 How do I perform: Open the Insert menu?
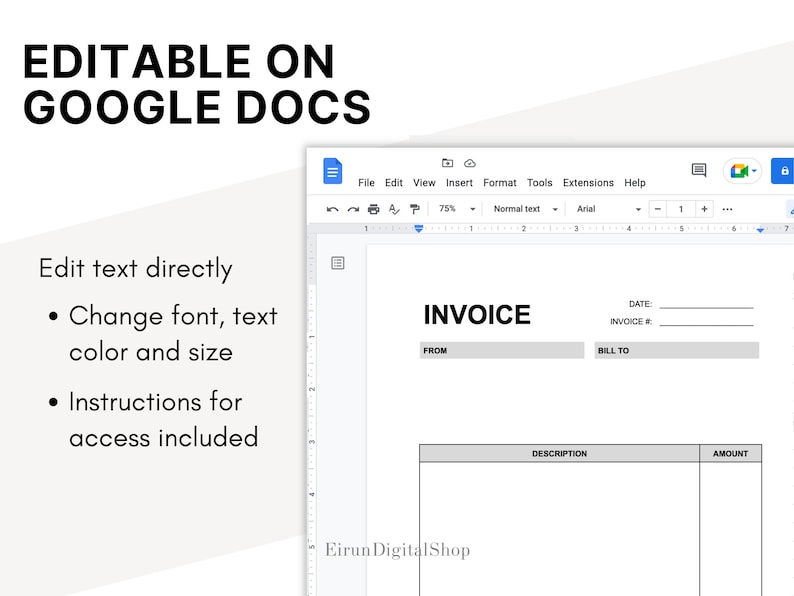pos(459,183)
